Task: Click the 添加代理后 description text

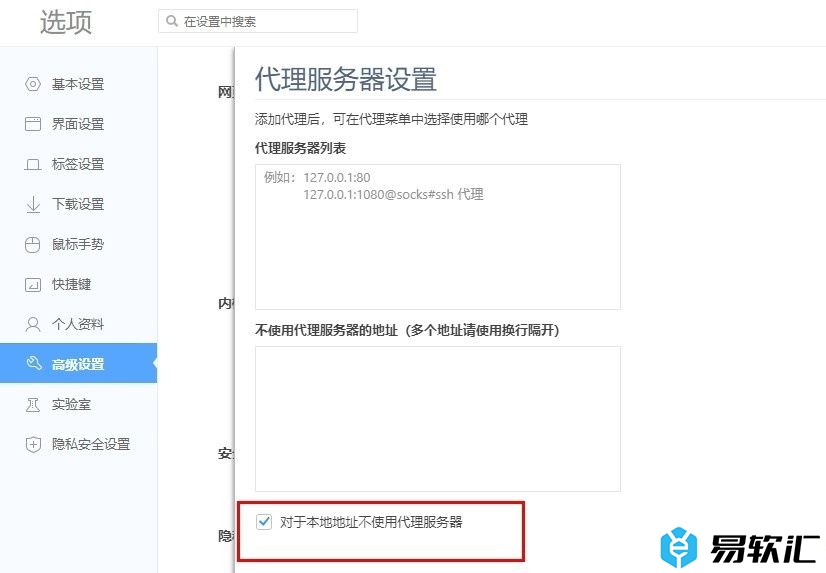Action: click(x=391, y=119)
